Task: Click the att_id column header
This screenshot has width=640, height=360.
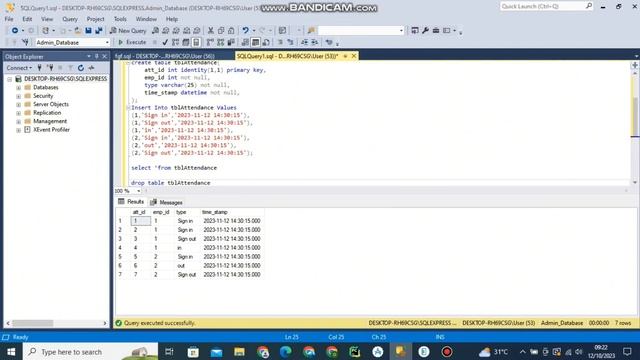Action: coord(139,212)
